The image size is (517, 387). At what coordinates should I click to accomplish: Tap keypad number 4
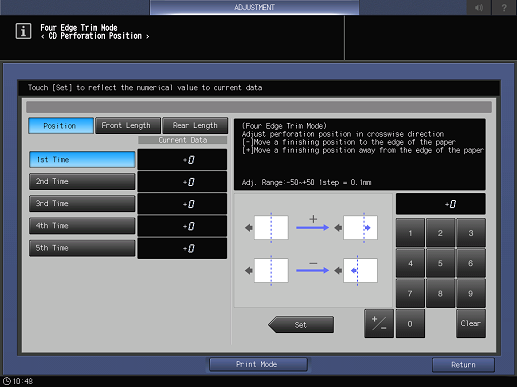coord(410,263)
